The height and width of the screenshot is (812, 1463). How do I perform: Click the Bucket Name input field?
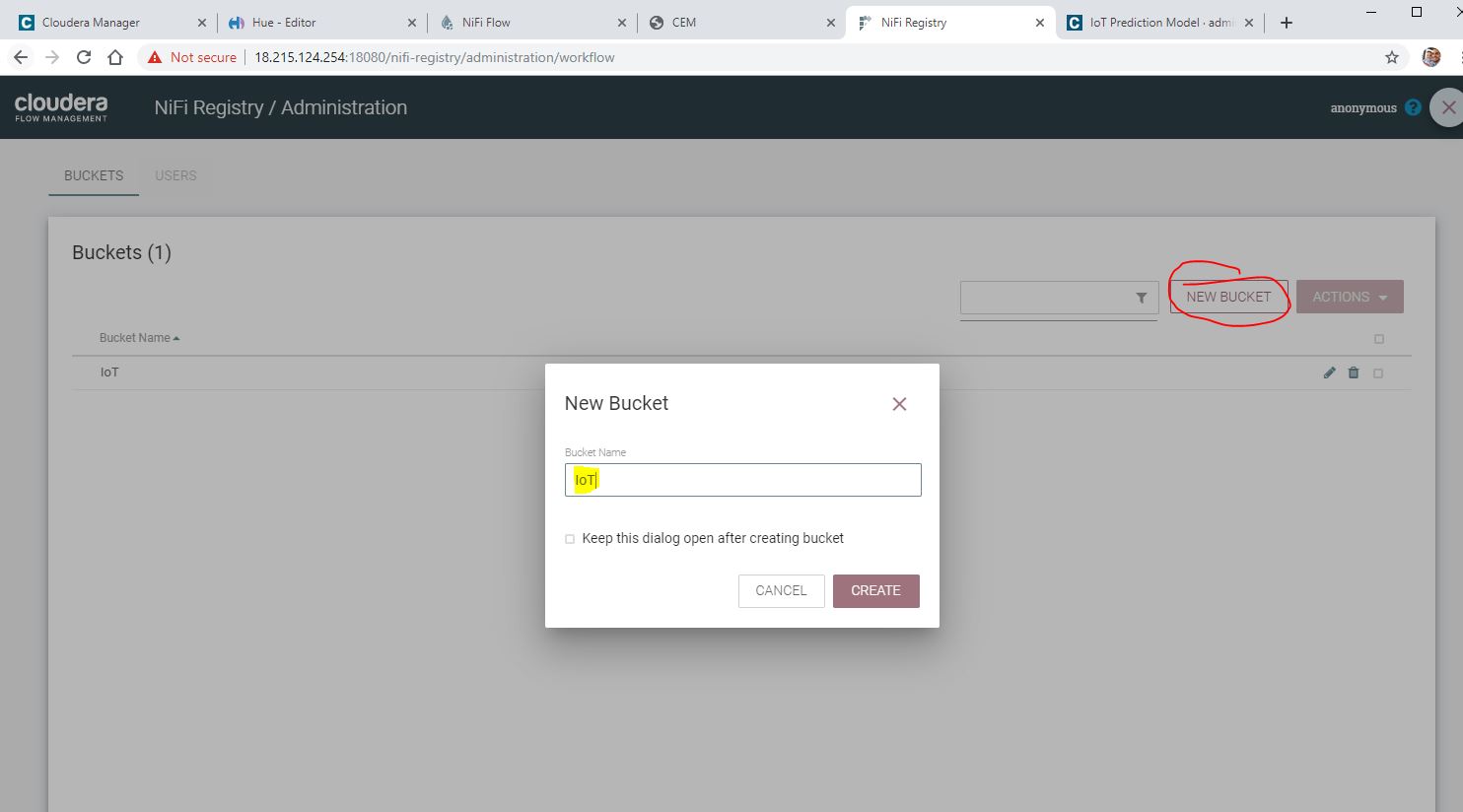tap(742, 480)
